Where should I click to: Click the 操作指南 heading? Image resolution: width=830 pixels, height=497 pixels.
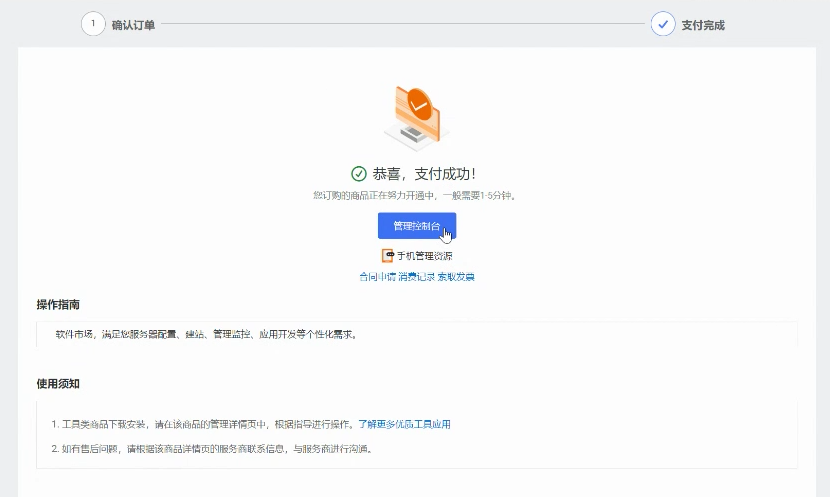tap(58, 305)
